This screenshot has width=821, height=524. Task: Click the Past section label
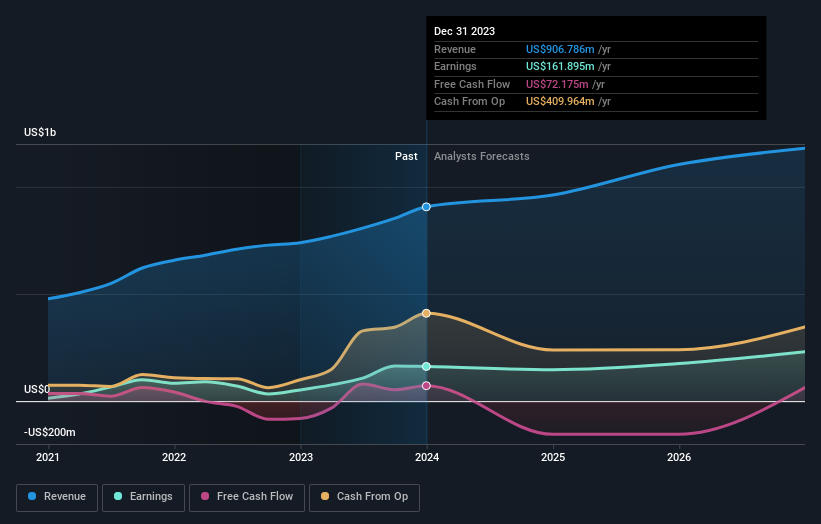(406, 156)
